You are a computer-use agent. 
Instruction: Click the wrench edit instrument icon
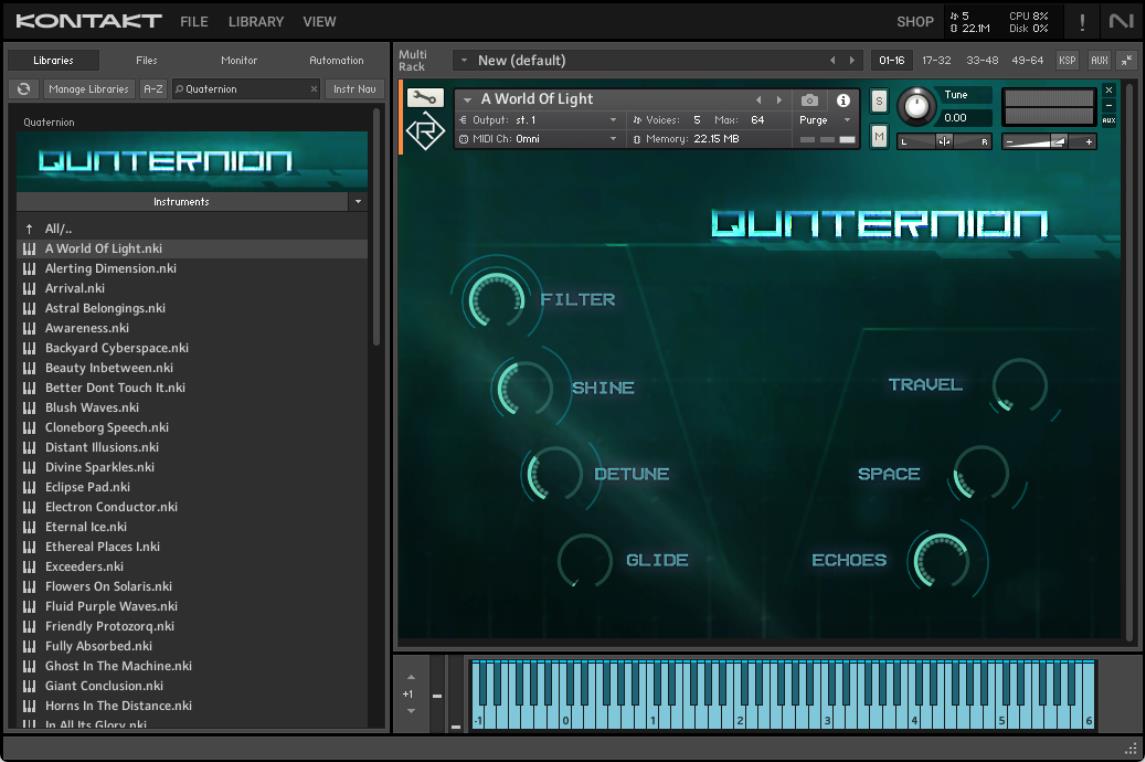pyautogui.click(x=424, y=98)
